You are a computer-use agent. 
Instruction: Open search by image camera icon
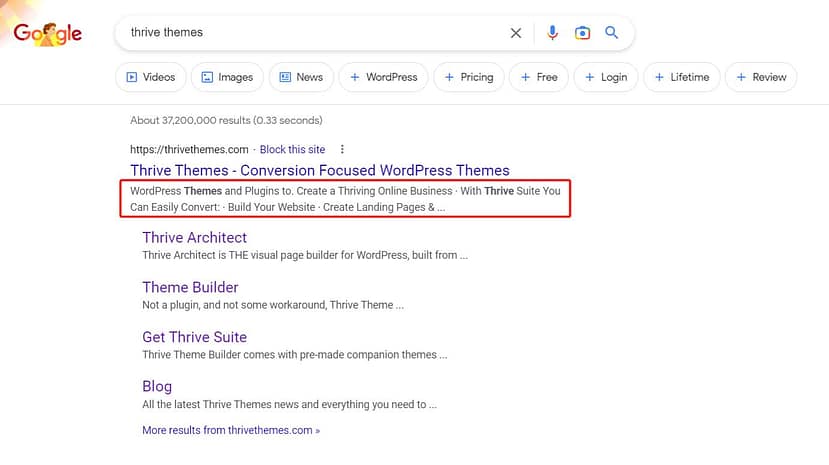pos(582,33)
